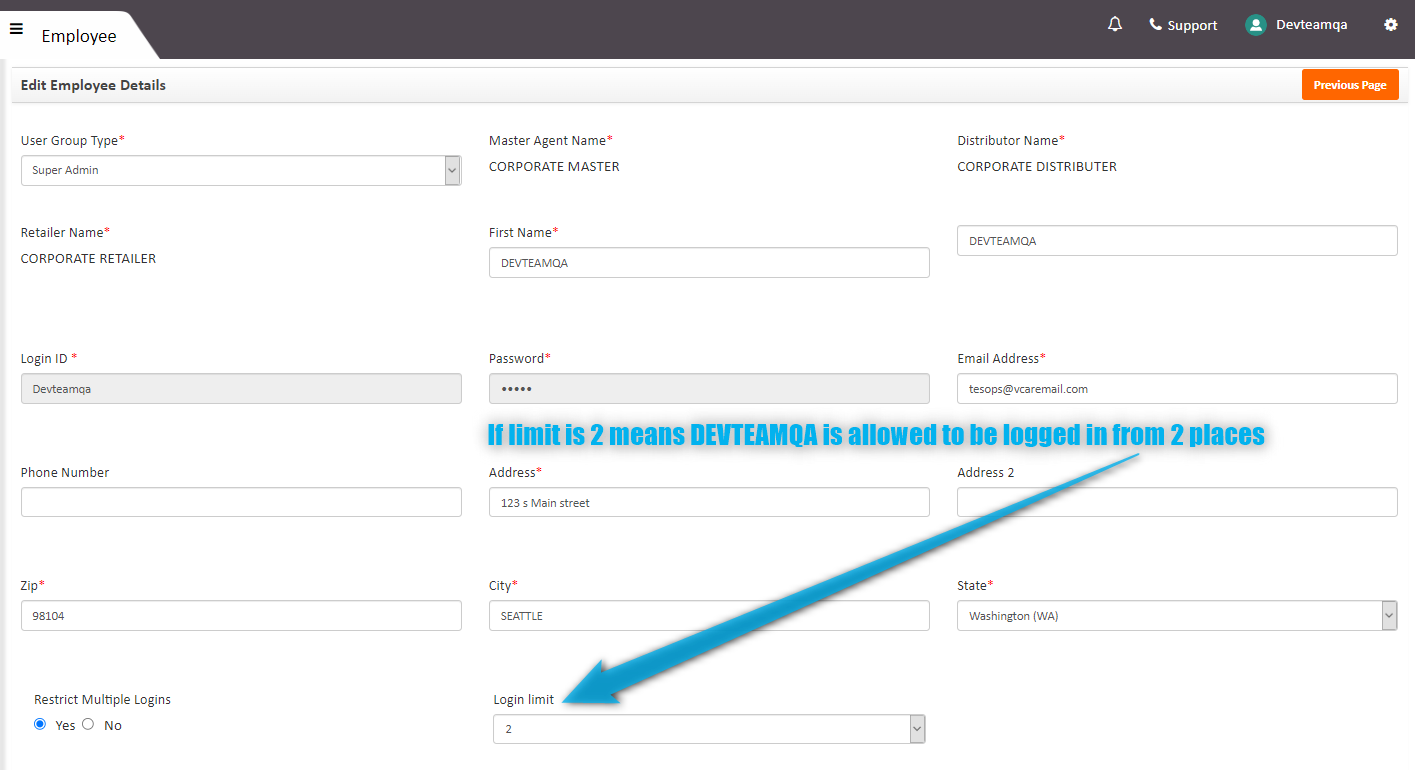Click the notification bell icon
The image size is (1415, 770).
[x=1115, y=24]
